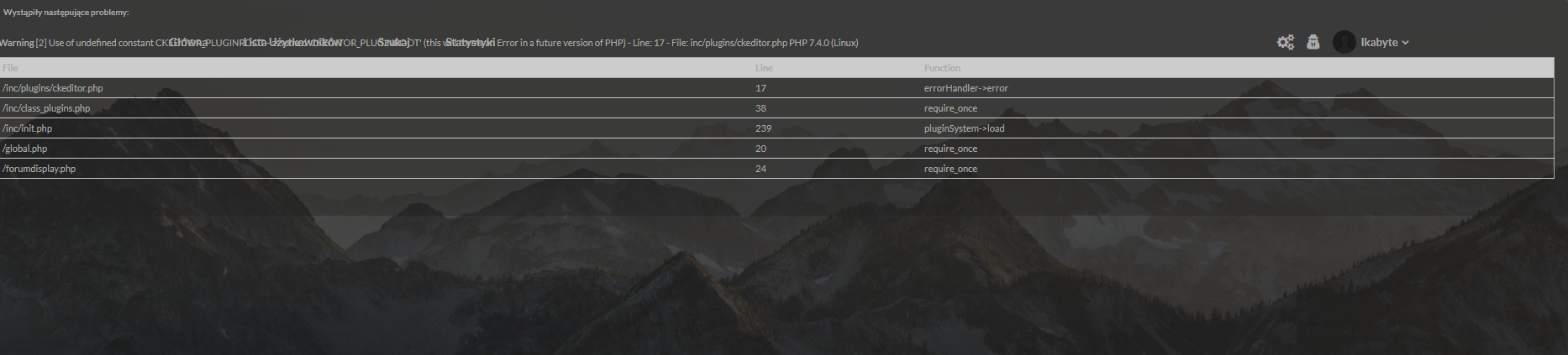
Task: Click line number 239 cell
Action: pos(763,128)
